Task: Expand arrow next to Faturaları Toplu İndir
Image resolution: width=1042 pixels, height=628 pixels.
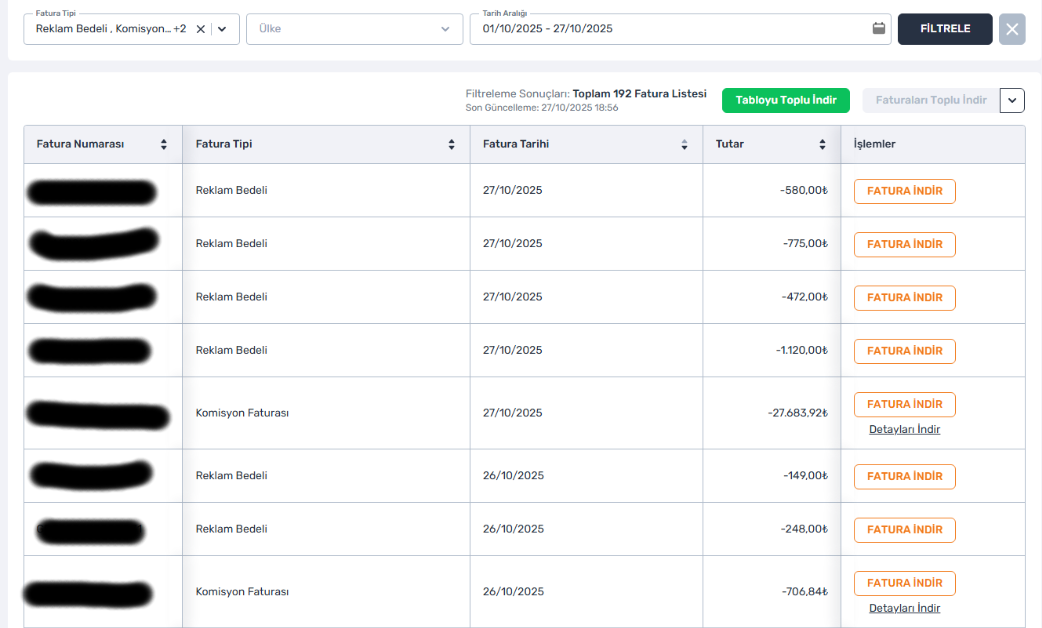Action: pyautogui.click(x=1012, y=100)
